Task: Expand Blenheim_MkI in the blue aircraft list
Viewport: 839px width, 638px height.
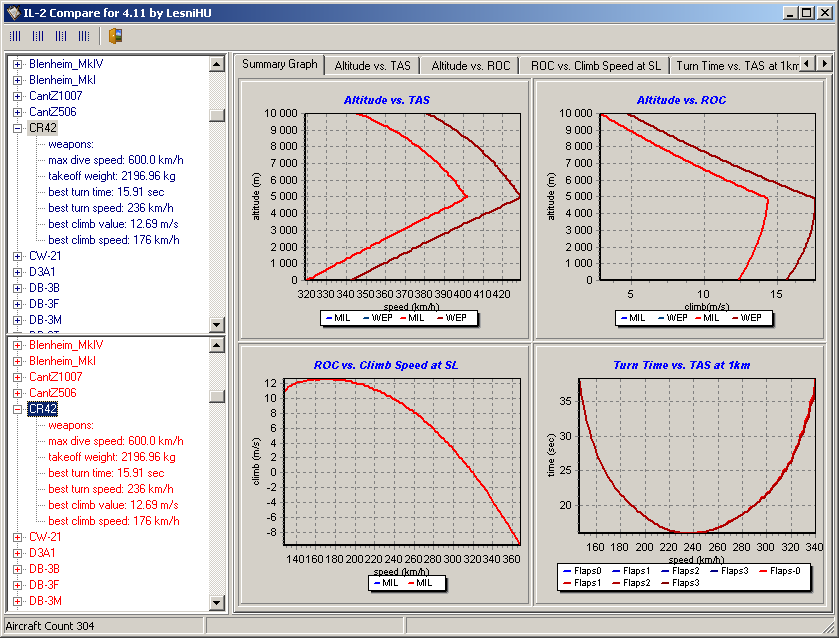Action: pyautogui.click(x=18, y=80)
